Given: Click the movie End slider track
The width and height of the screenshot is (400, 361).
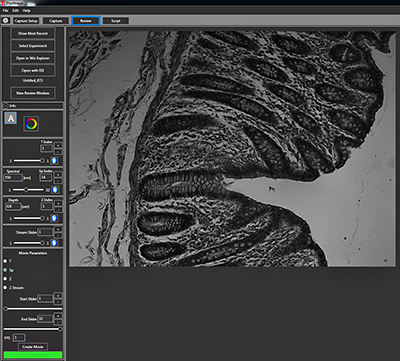Looking at the screenshot, I should (33, 329).
